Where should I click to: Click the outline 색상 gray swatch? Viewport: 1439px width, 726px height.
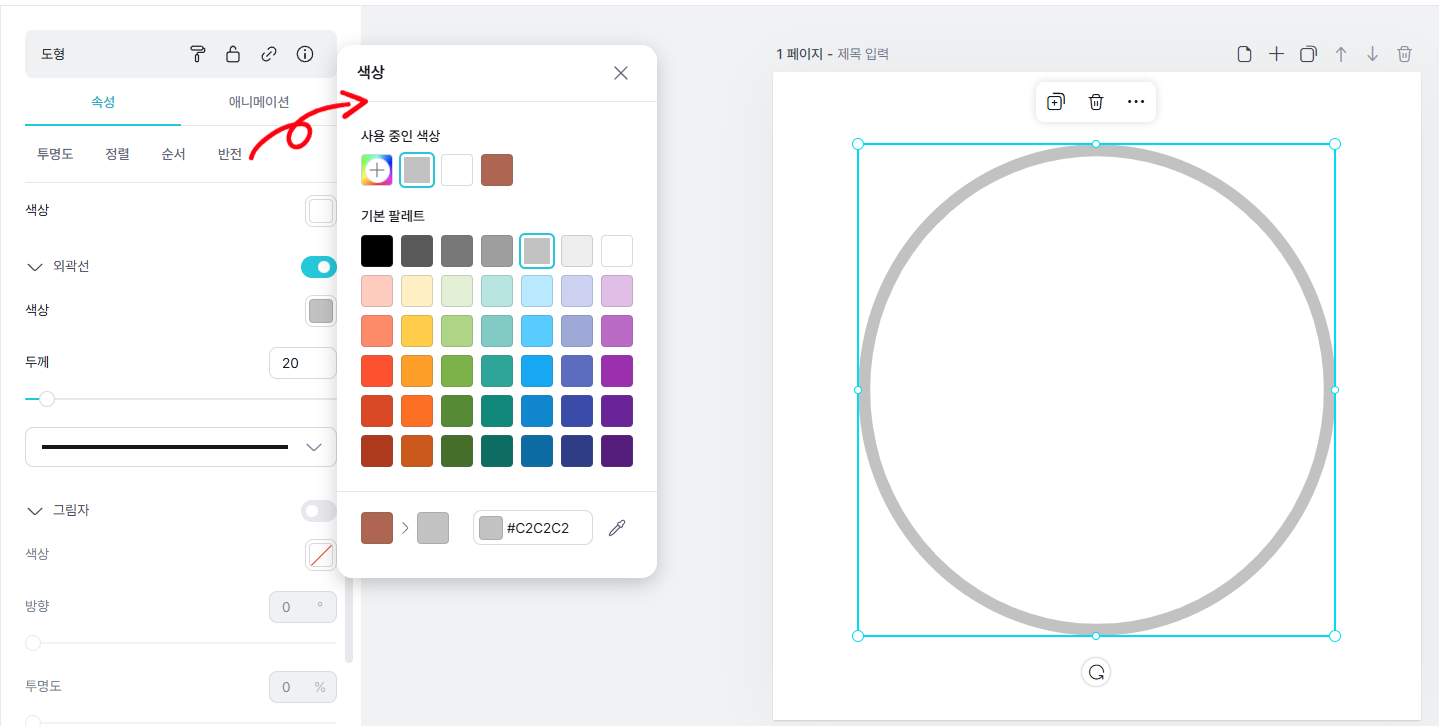321,311
